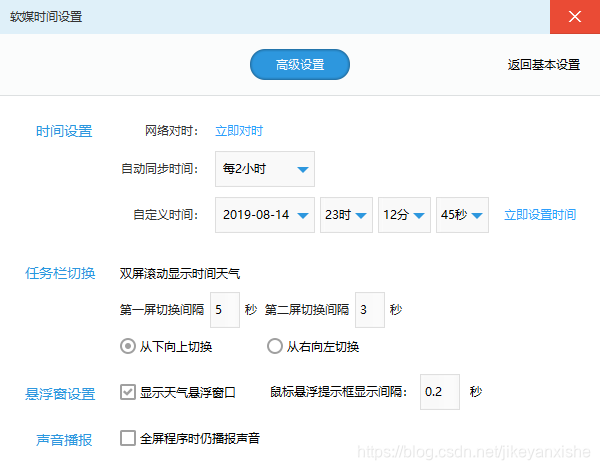Focus the 第一屏切换间隔 input field

coord(225,310)
